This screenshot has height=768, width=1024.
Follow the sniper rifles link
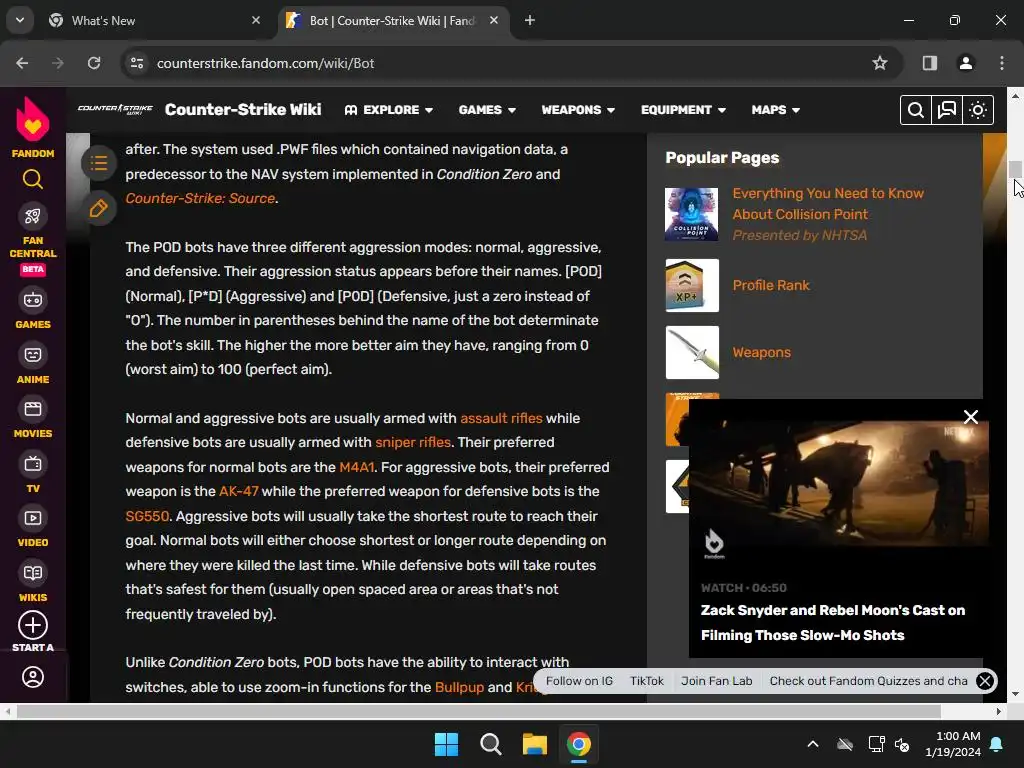click(x=413, y=442)
